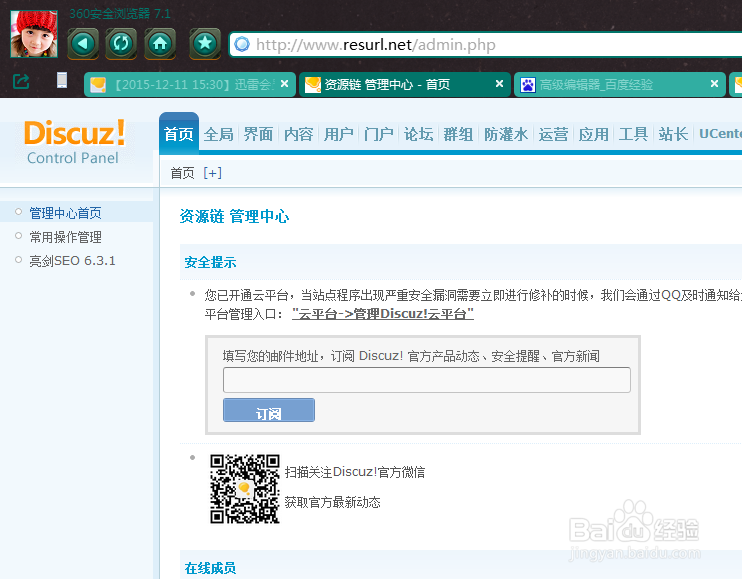Open the 全局 navigation menu
The image size is (742, 579).
219,134
